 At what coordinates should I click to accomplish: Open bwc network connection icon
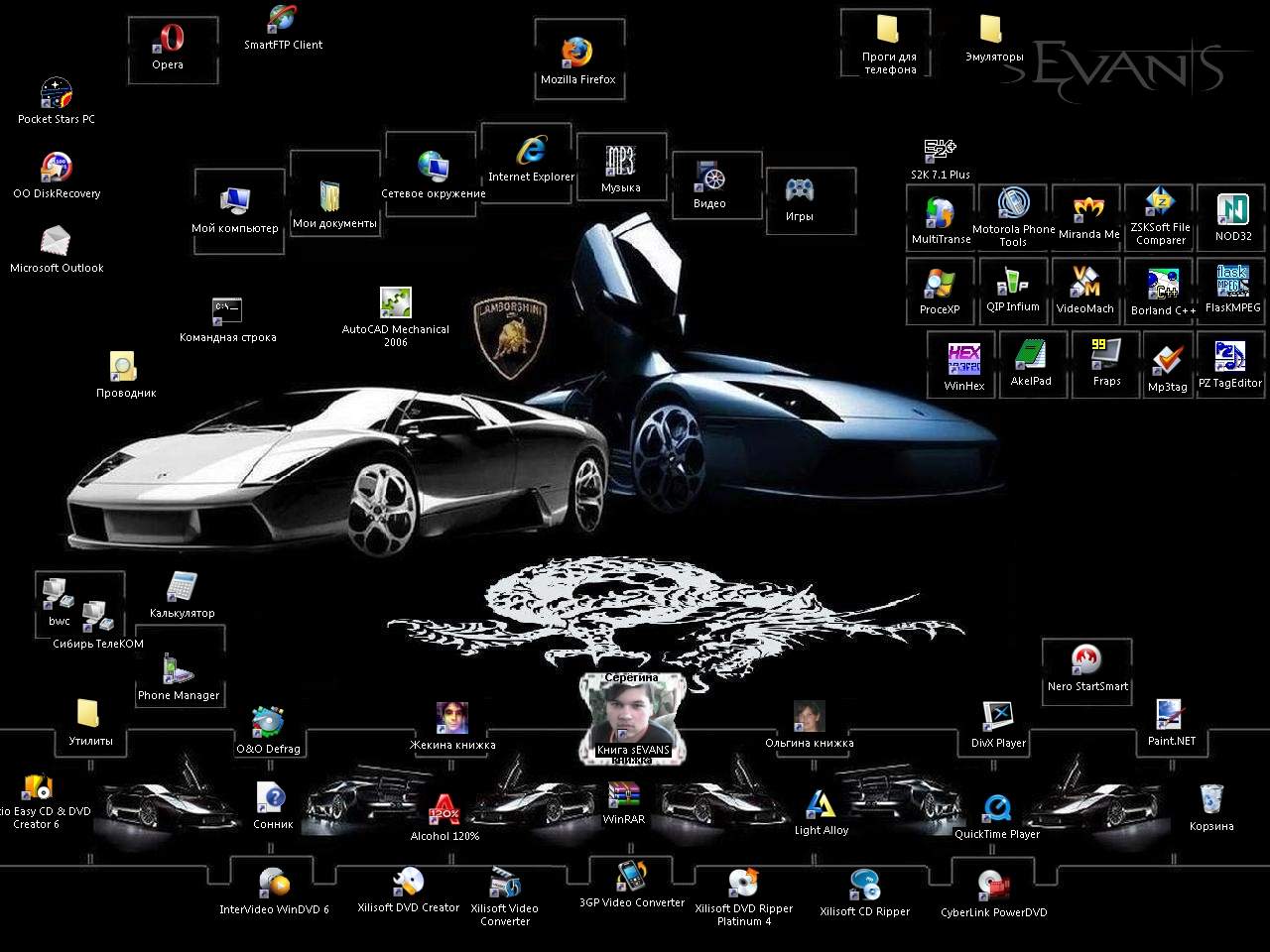[59, 595]
